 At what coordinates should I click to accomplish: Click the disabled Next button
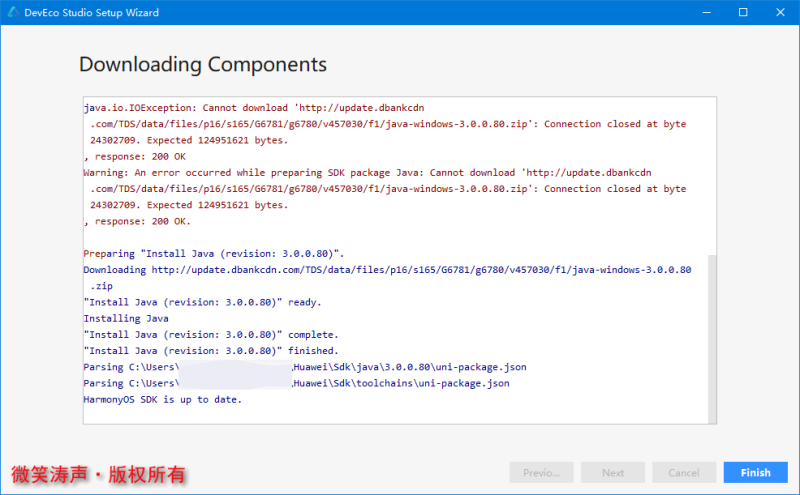click(613, 473)
